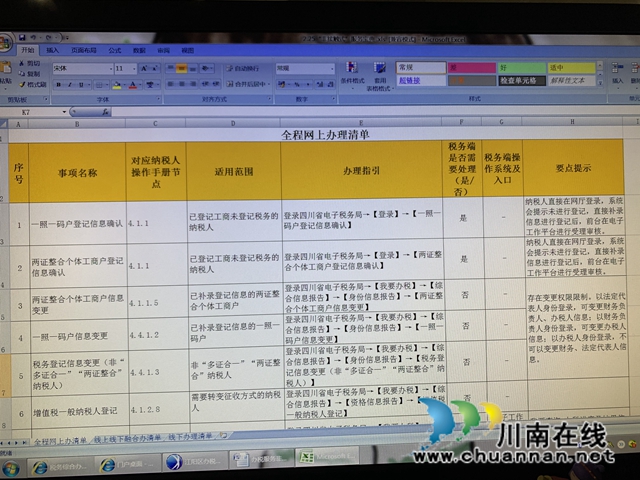The height and width of the screenshot is (480, 640).
Task: Click the red font color A swatch
Action: click(133, 85)
